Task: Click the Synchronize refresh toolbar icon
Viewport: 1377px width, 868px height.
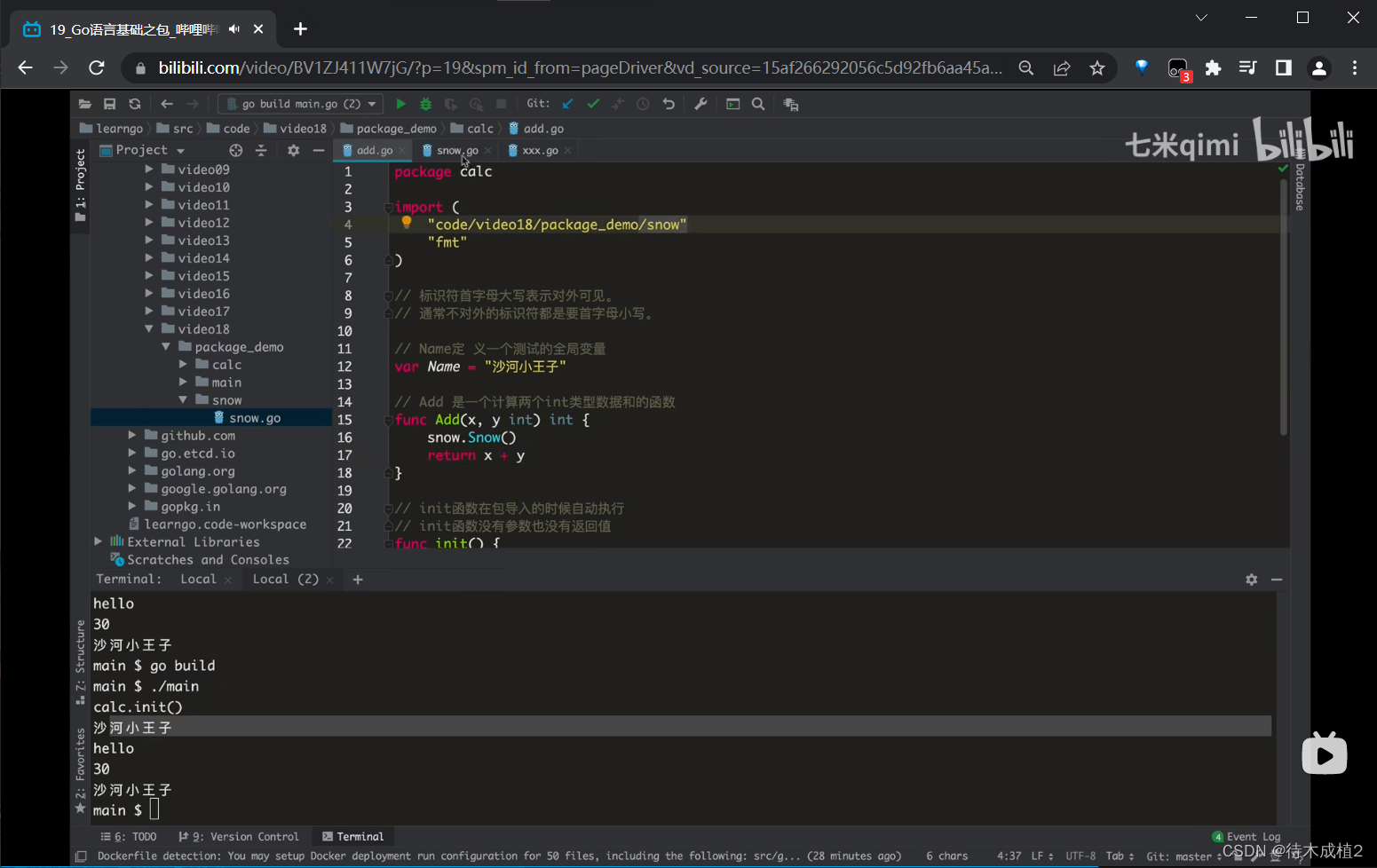Action: point(135,104)
